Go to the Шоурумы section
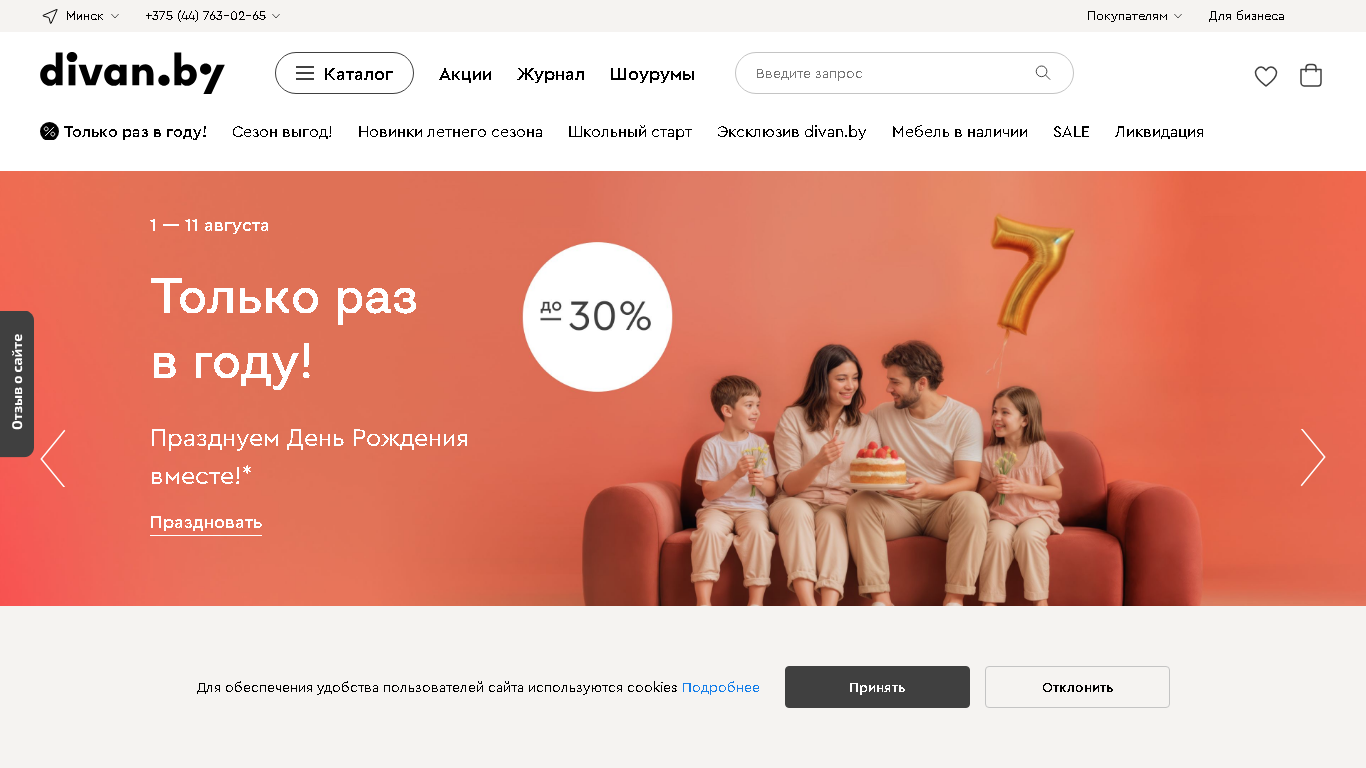Viewport: 1366px width, 768px height. tap(652, 74)
